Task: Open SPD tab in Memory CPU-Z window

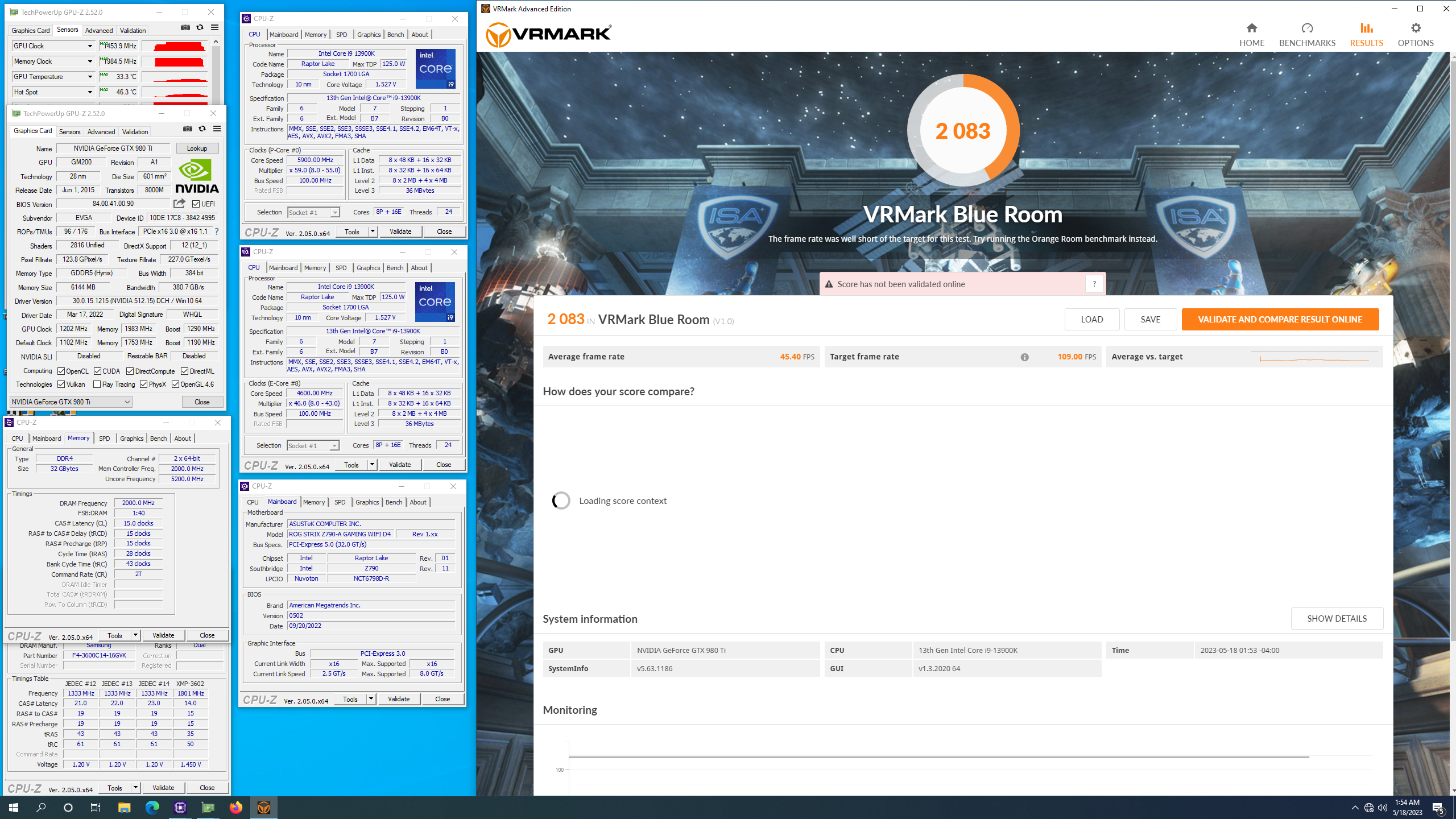Action: coord(104,439)
